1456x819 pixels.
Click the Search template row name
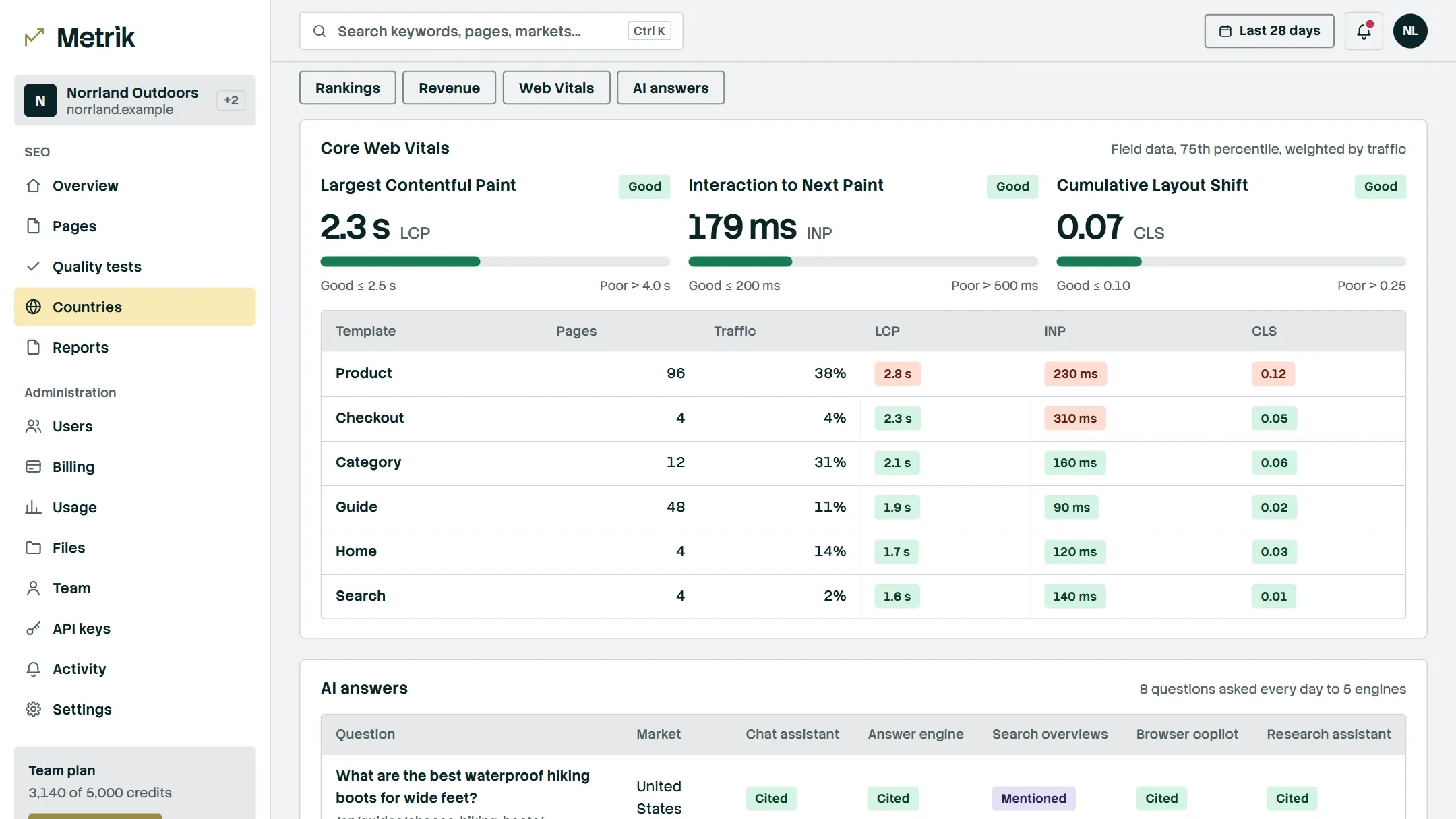[361, 596]
